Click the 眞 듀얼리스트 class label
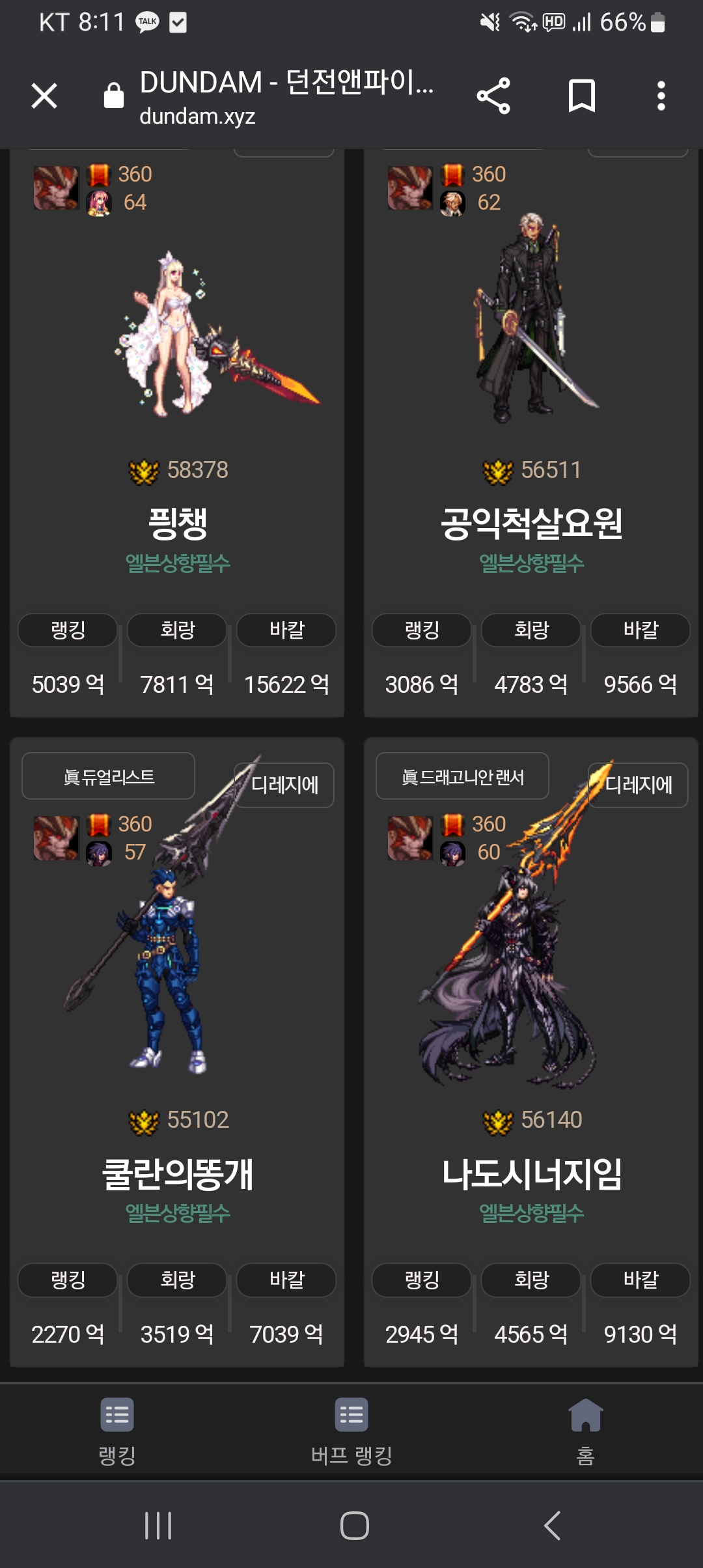 109,776
